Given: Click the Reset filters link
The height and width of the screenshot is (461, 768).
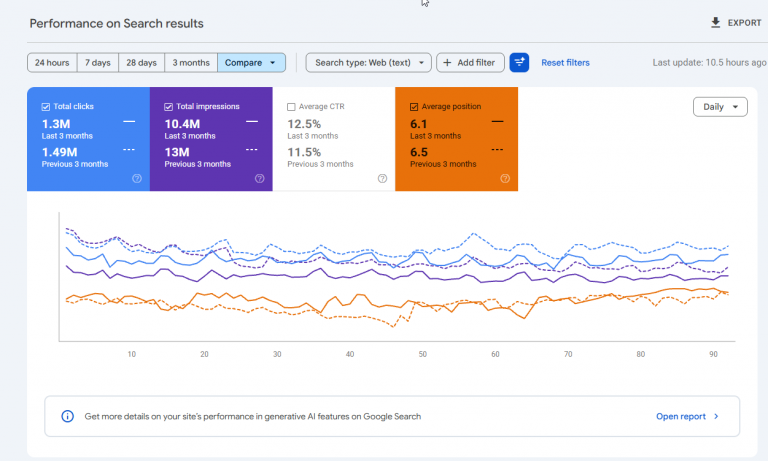Looking at the screenshot, I should (565, 63).
